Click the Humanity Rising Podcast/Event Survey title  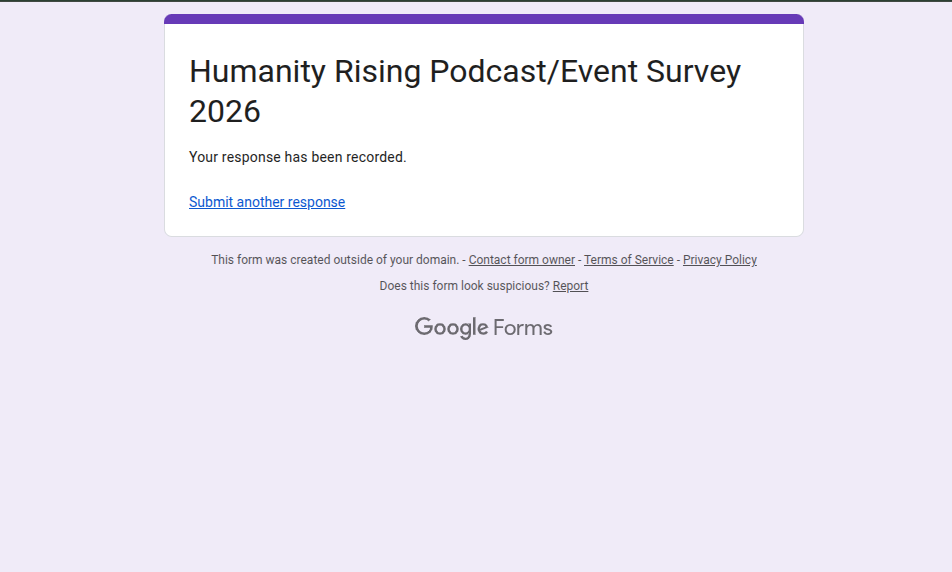pyautogui.click(x=464, y=73)
